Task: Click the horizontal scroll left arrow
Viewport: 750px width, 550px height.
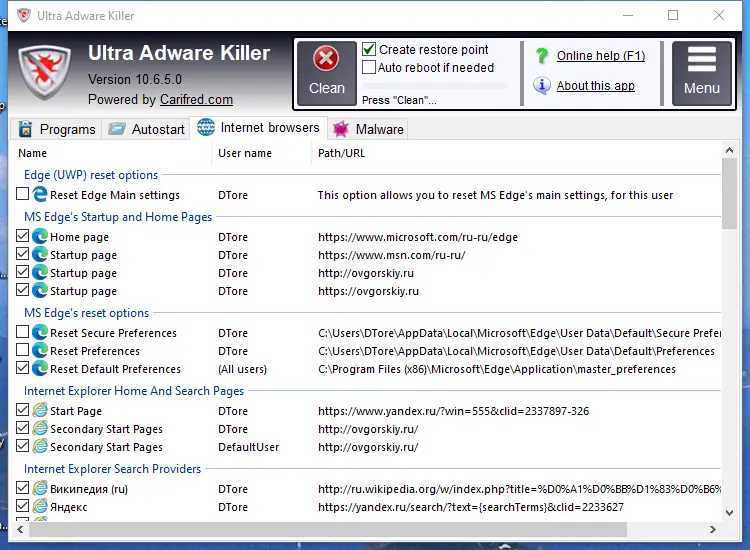Action: (x=20, y=529)
